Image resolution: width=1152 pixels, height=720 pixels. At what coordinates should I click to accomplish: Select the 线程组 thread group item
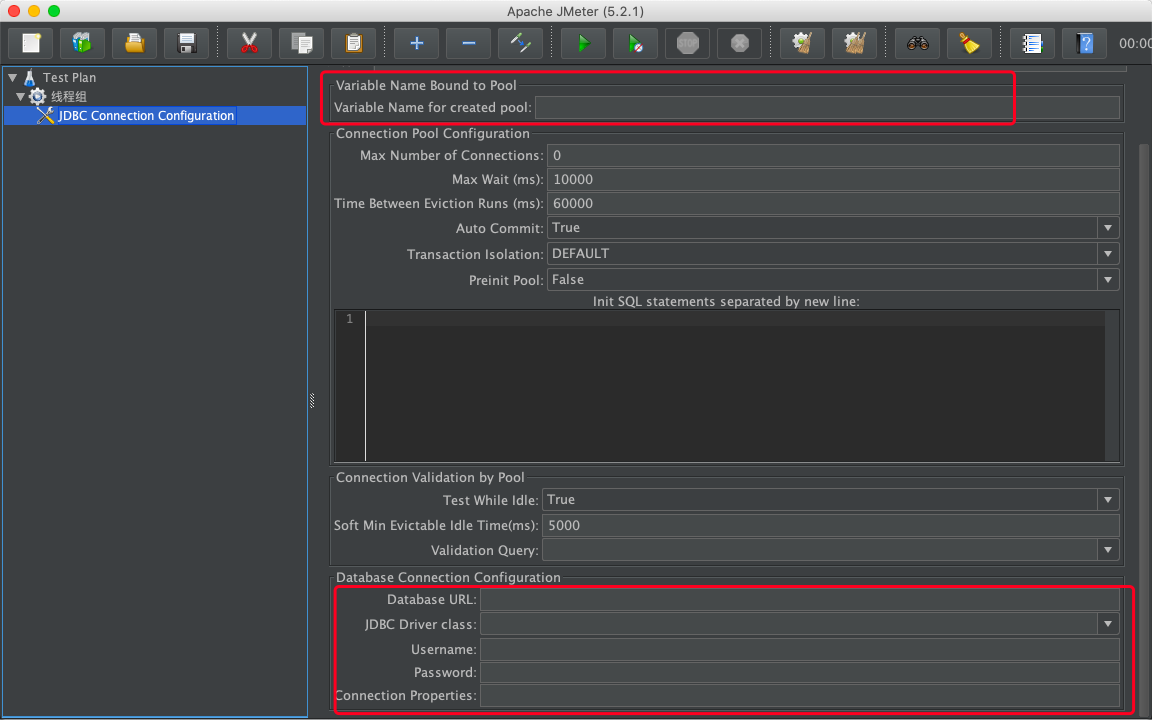pyautogui.click(x=68, y=96)
